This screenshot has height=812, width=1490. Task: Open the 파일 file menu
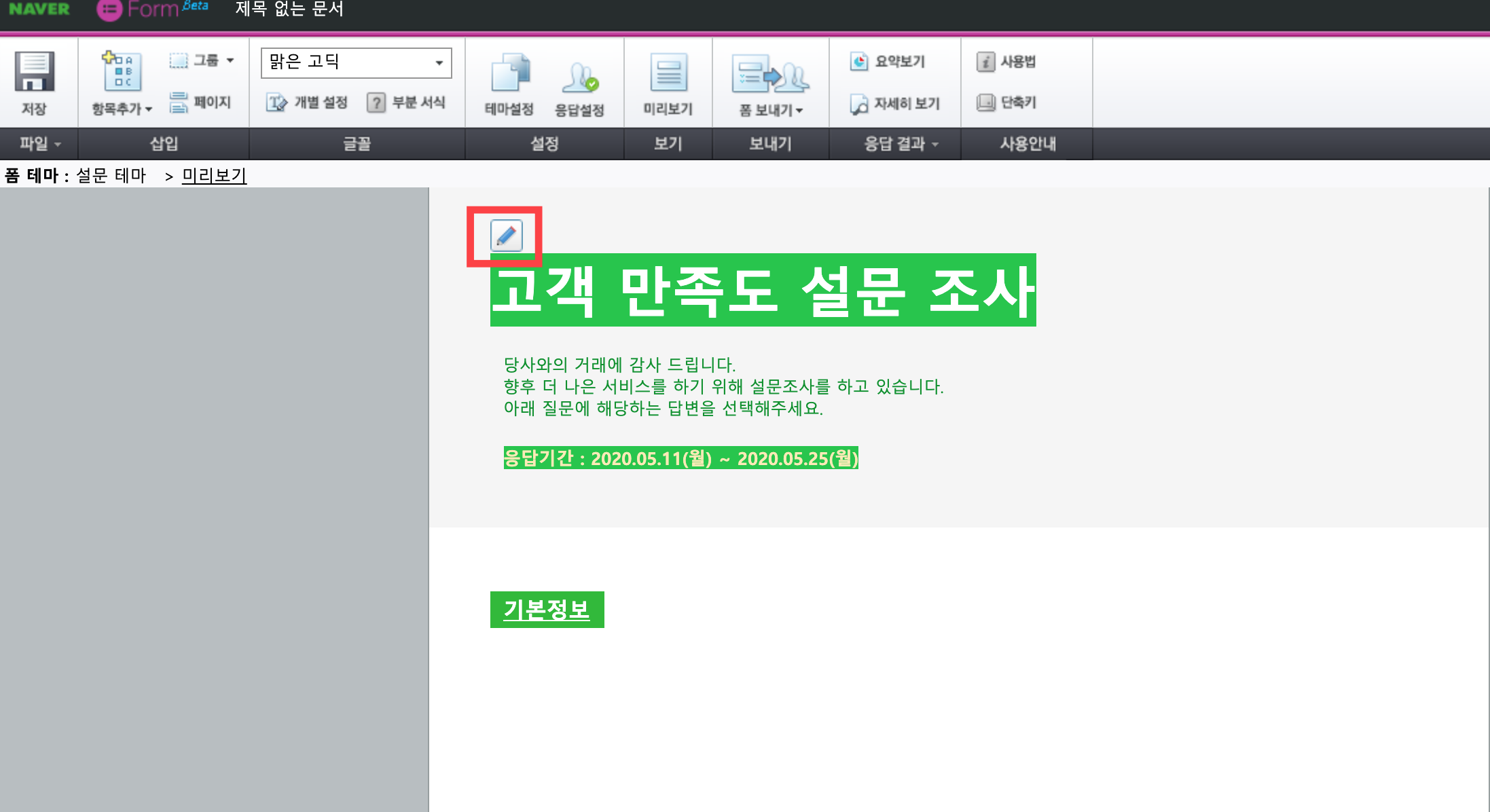(x=39, y=144)
